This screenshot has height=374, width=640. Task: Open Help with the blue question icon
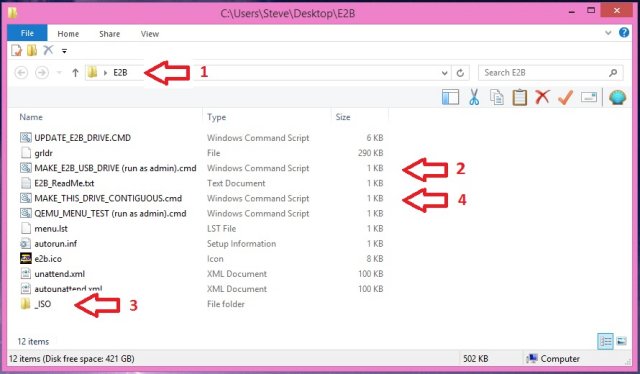point(624,32)
